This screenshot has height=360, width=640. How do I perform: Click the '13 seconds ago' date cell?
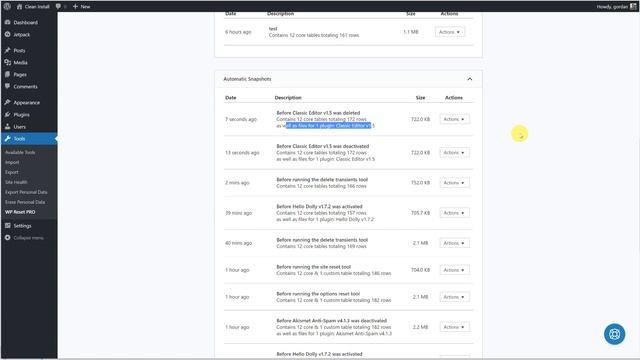click(242, 153)
